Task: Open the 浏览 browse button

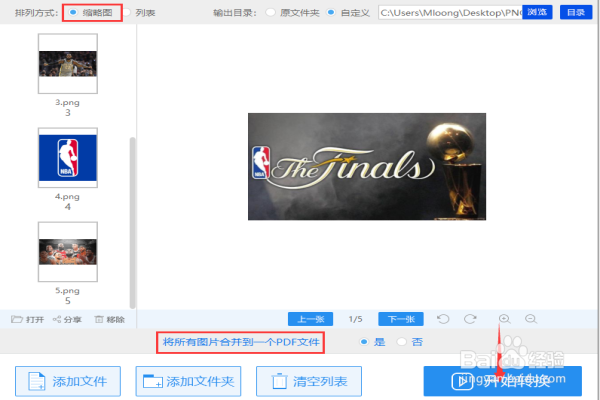Action: click(537, 12)
